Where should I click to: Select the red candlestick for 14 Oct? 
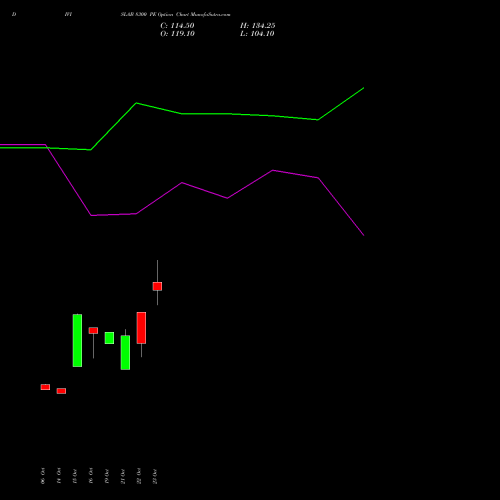pos(61,391)
